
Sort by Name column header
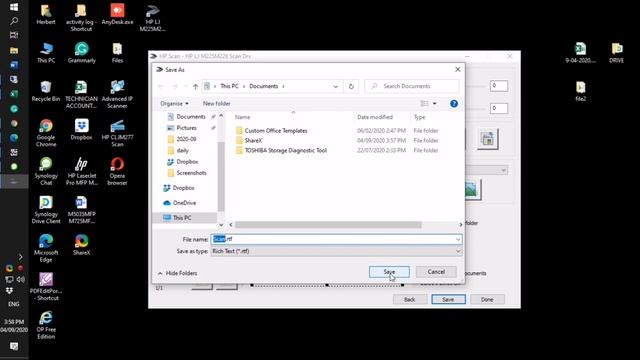pyautogui.click(x=242, y=117)
